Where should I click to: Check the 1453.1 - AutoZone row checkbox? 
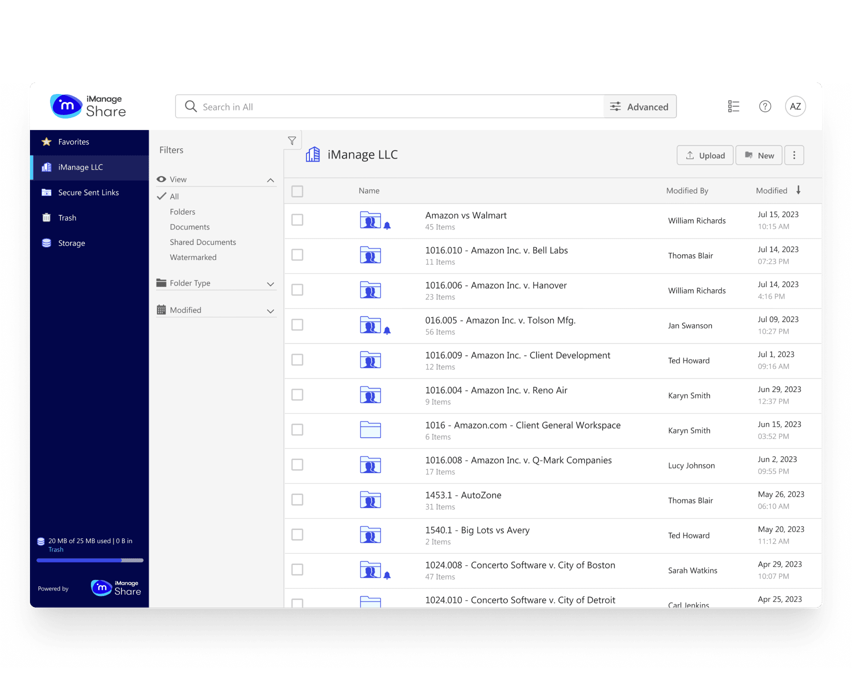coord(297,500)
